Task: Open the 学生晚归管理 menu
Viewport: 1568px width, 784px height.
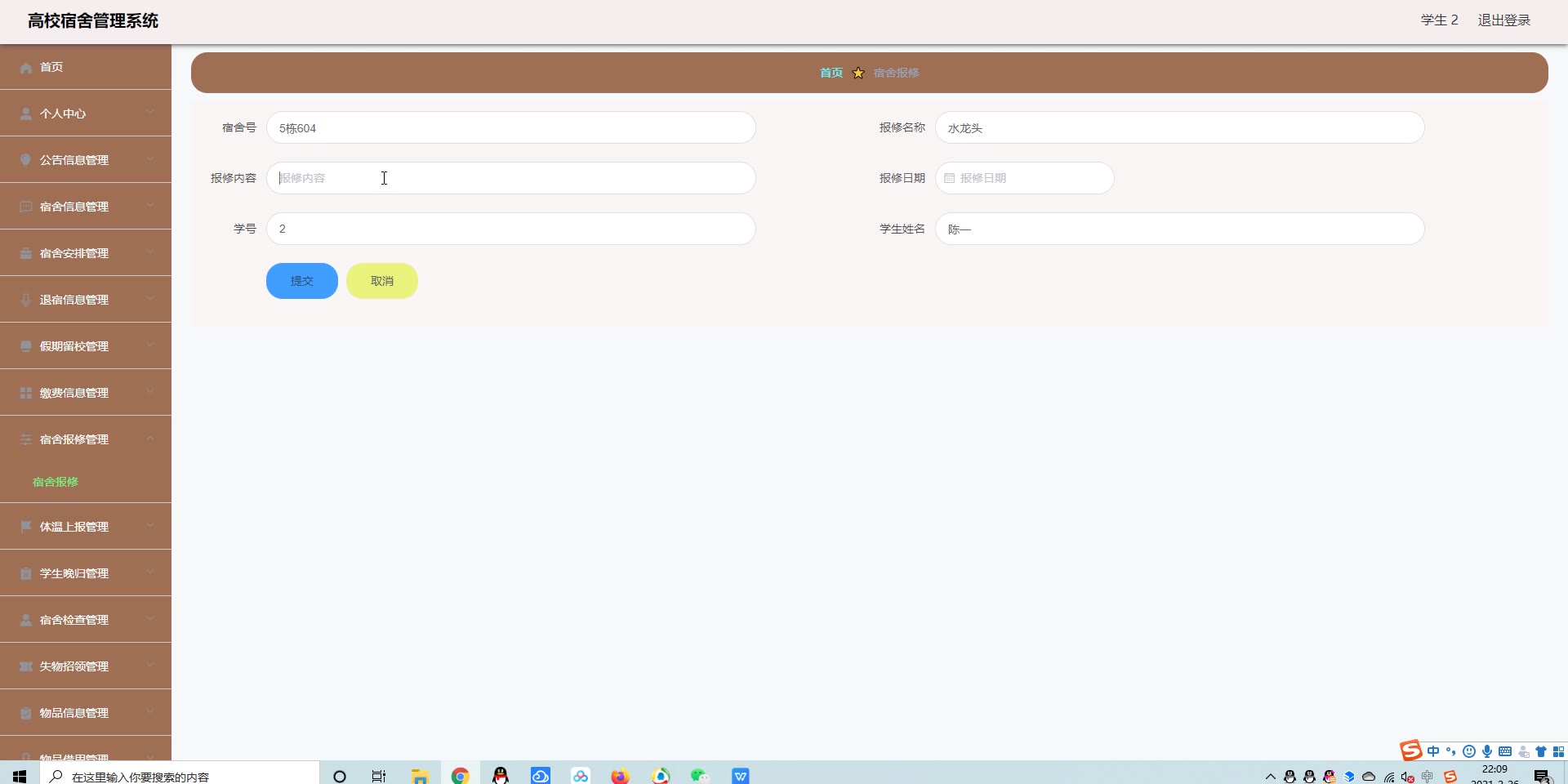Action: tap(86, 573)
